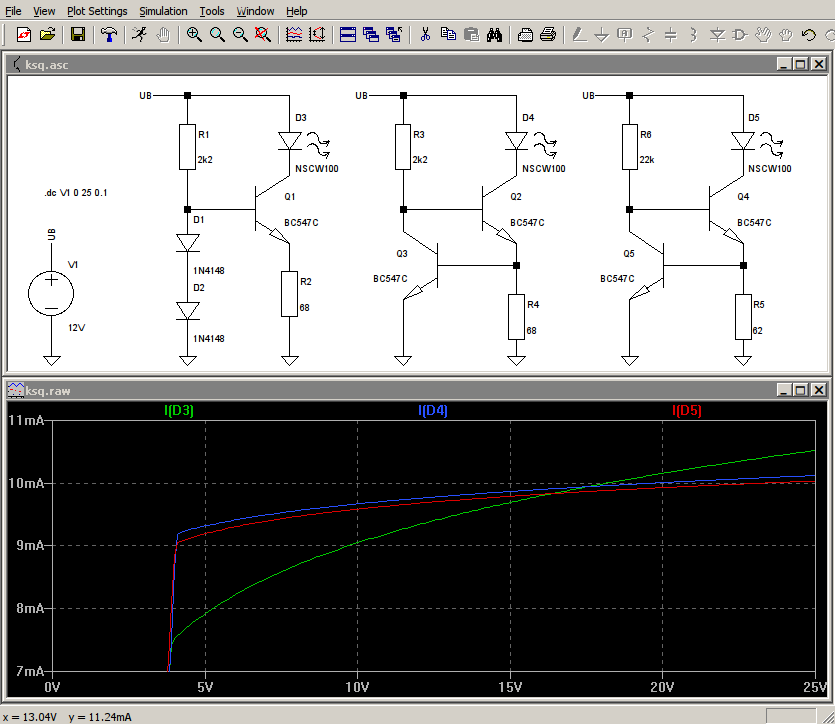Click resistor R1 2k2 value
The width and height of the screenshot is (835, 724).
(205, 160)
